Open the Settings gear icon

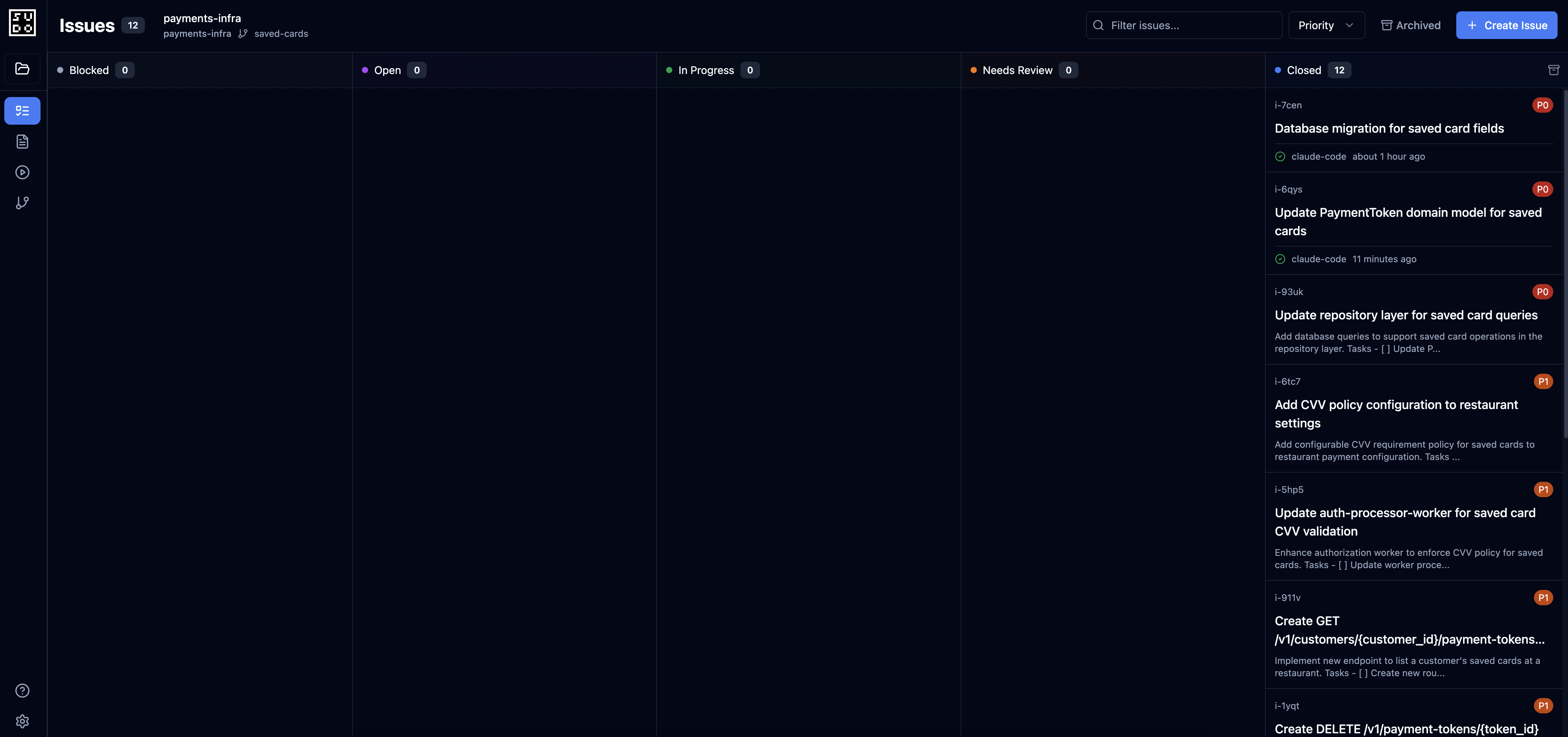pos(22,720)
